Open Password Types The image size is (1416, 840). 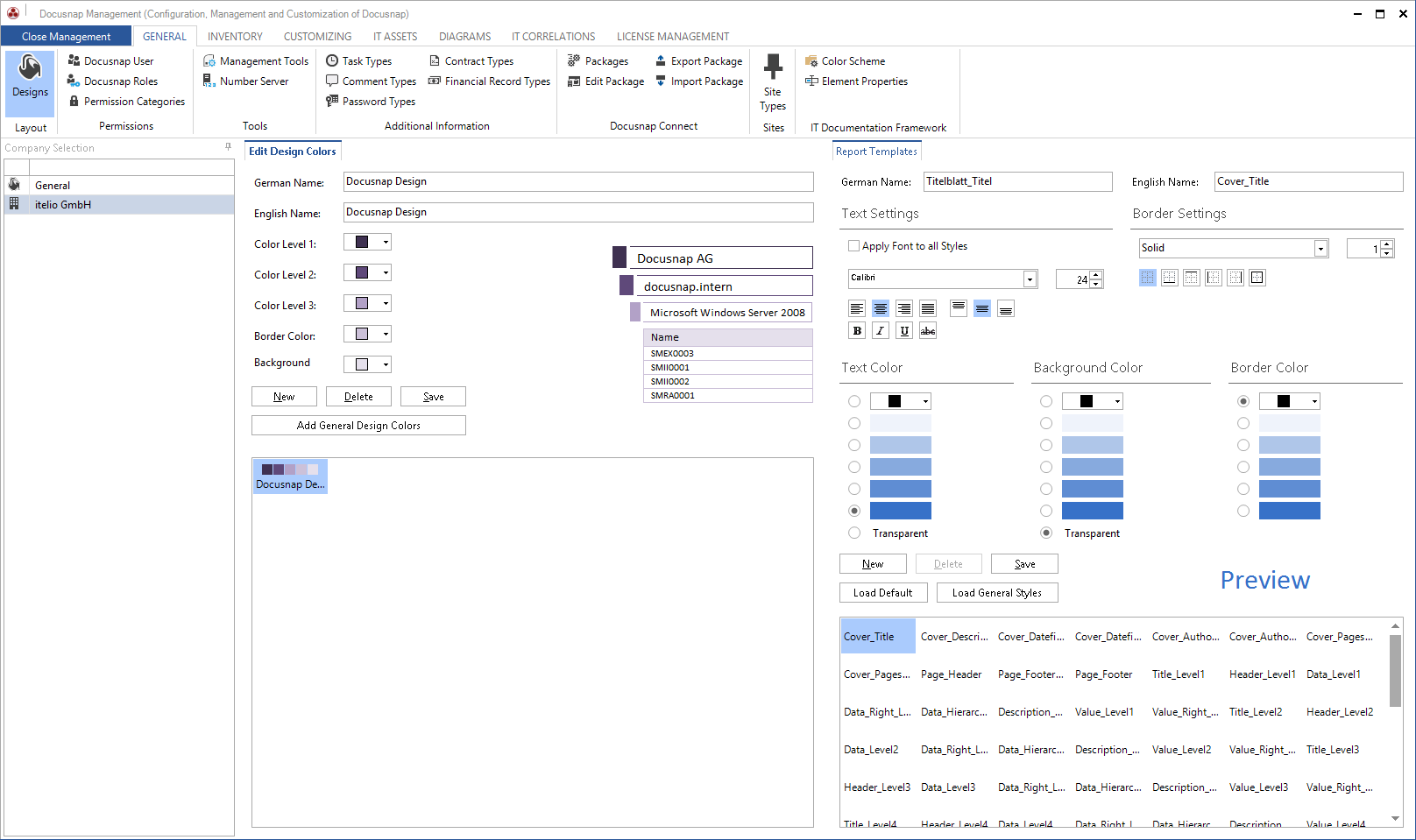click(x=371, y=102)
